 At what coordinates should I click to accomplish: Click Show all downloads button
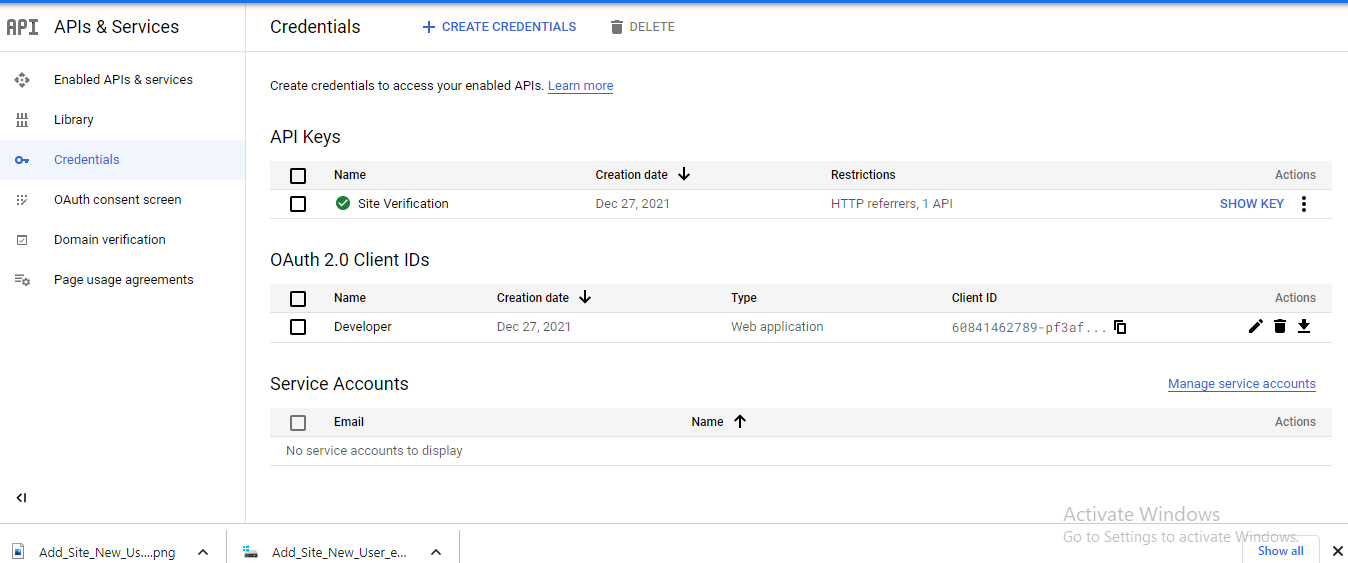pos(1280,551)
